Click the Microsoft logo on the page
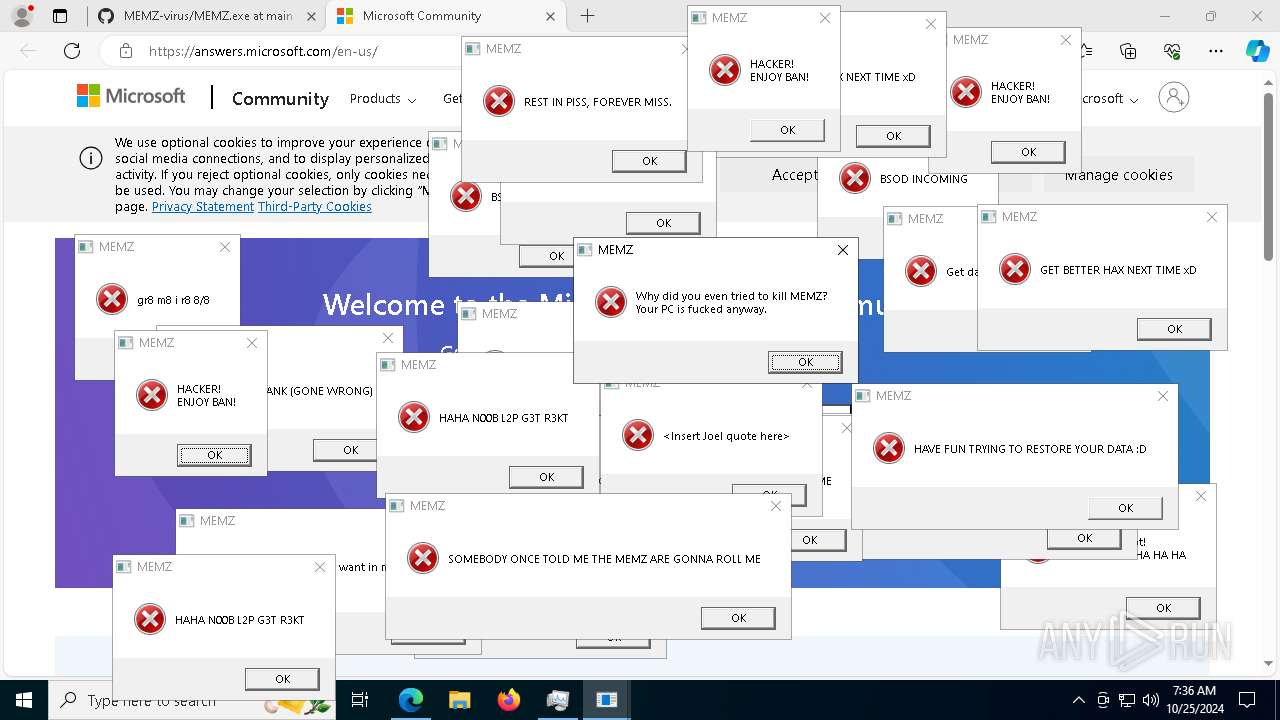1280x720 pixels. (131, 96)
